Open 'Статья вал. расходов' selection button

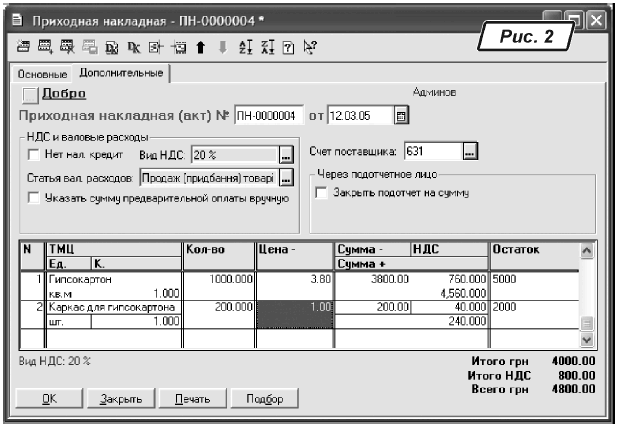pos(286,177)
